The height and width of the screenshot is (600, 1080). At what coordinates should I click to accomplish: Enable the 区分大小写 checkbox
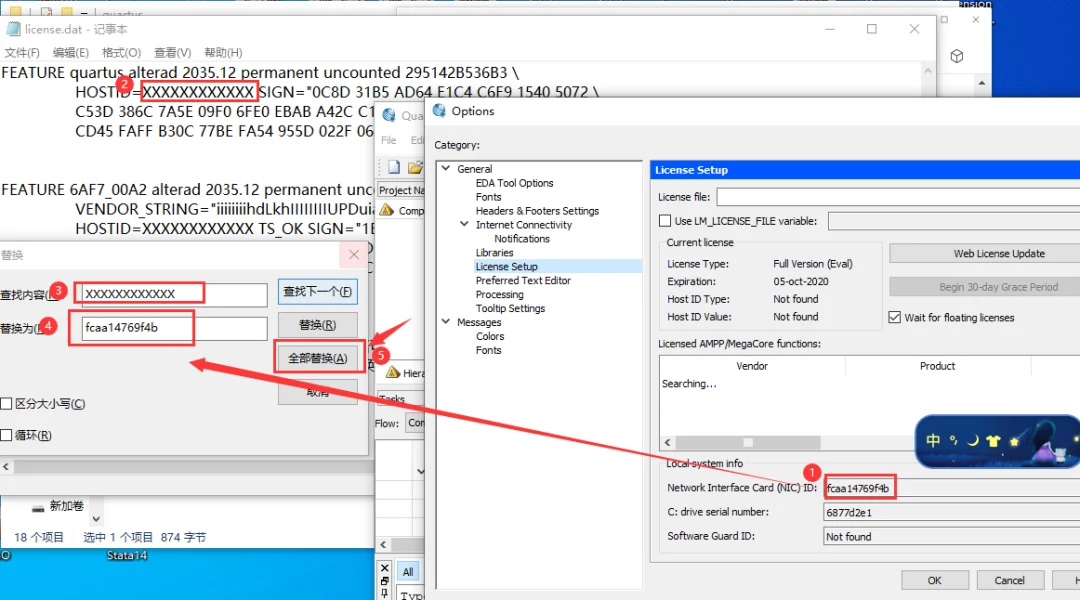[6, 404]
